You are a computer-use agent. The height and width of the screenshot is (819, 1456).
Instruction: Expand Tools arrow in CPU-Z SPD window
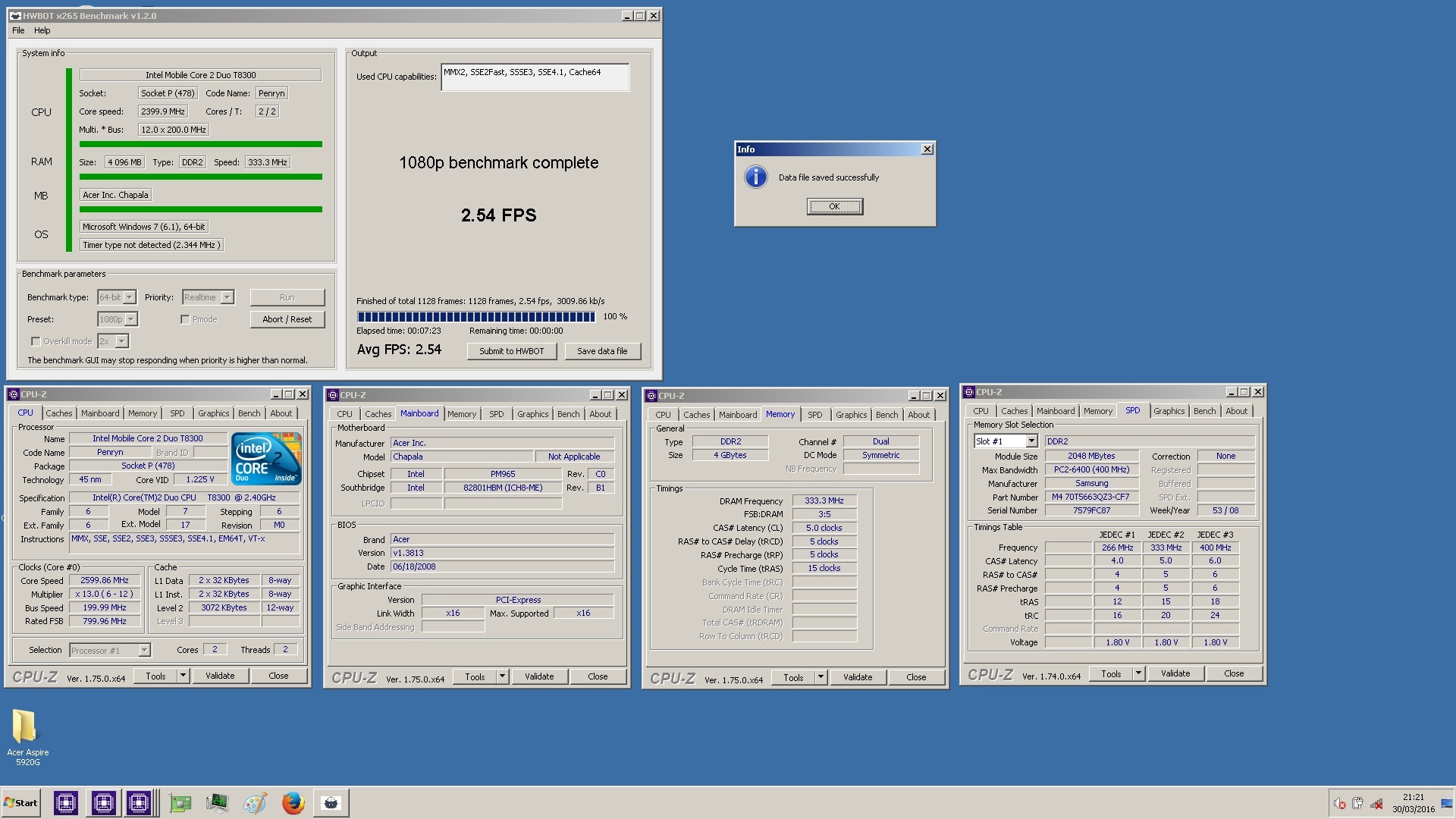1138,673
